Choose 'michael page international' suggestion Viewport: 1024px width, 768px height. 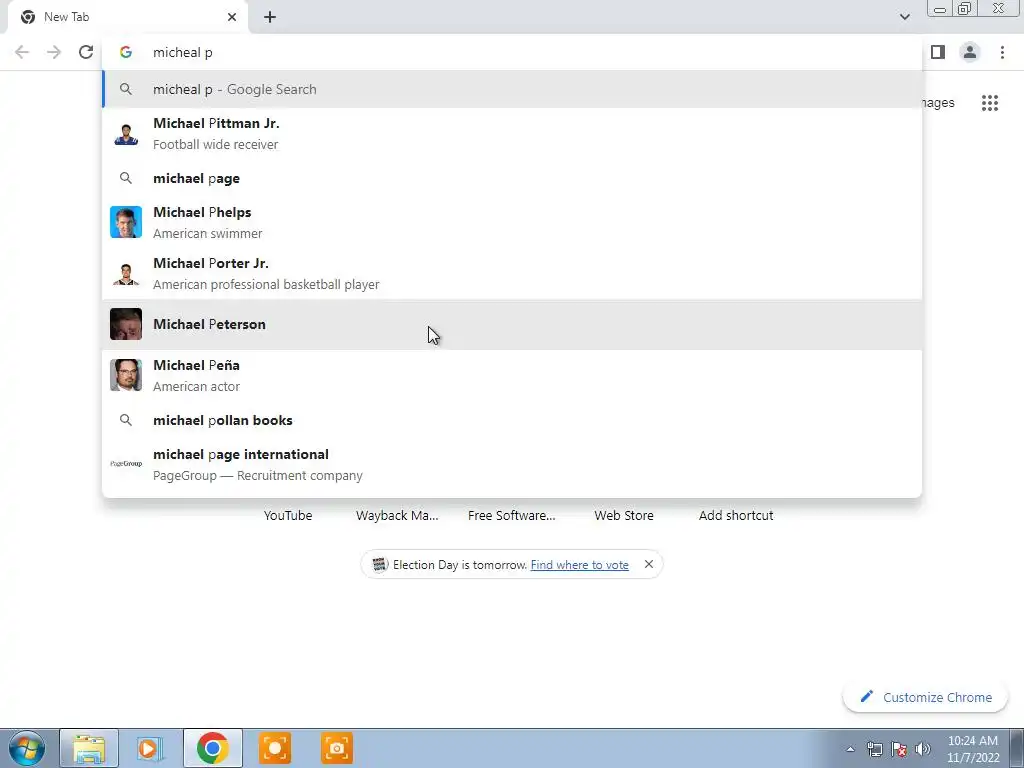point(512,464)
